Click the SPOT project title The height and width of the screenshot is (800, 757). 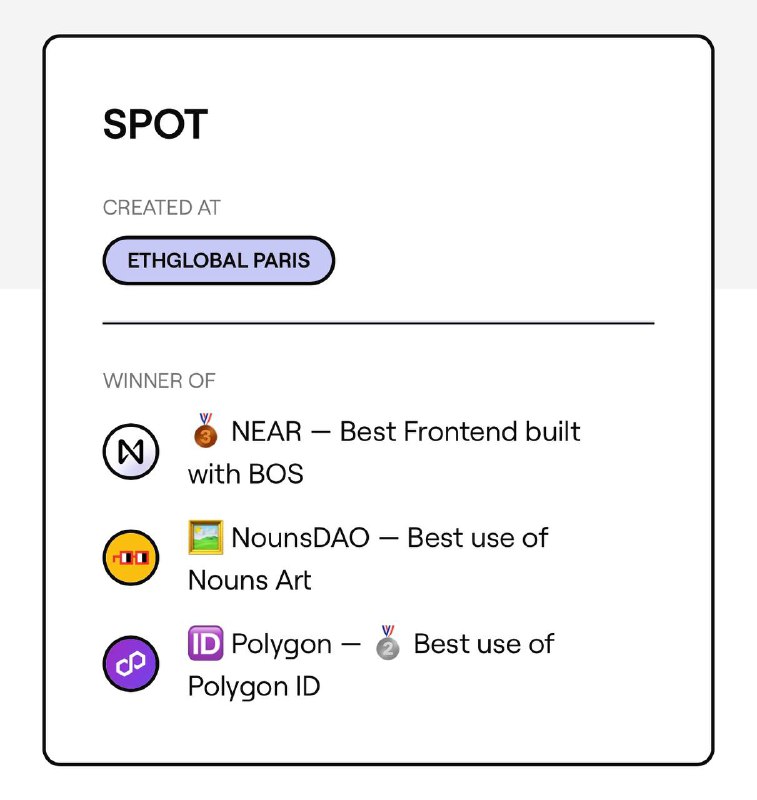tap(155, 124)
